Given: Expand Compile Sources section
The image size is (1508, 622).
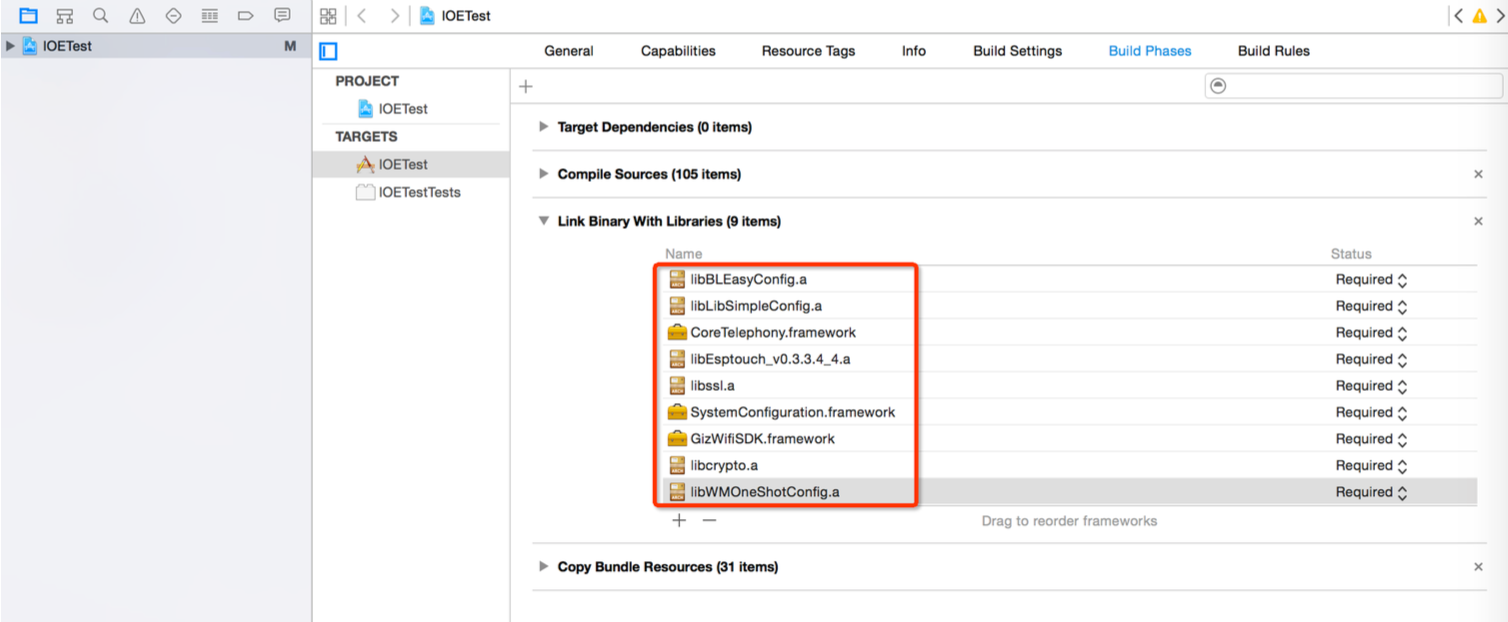Looking at the screenshot, I should click(544, 174).
